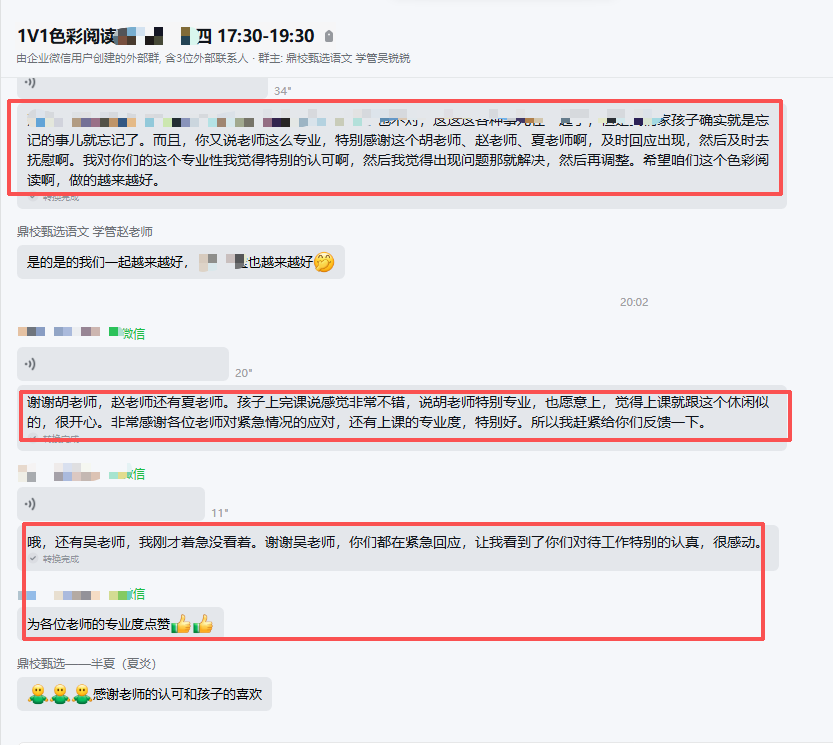Select the message 为各位老师的专业度点赞
Screen dimensions: 833x745
click(x=121, y=623)
